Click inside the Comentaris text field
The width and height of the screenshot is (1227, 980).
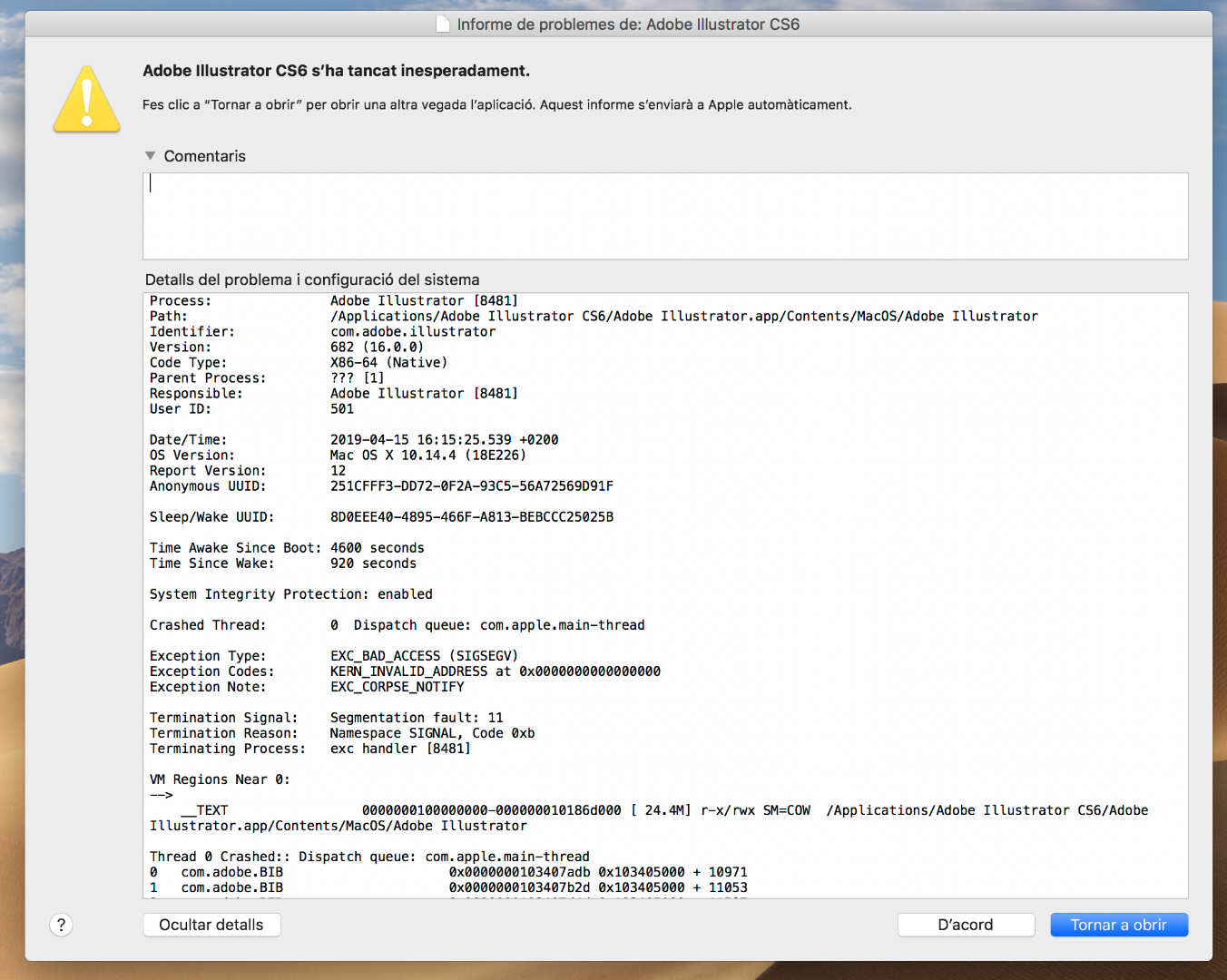665,216
